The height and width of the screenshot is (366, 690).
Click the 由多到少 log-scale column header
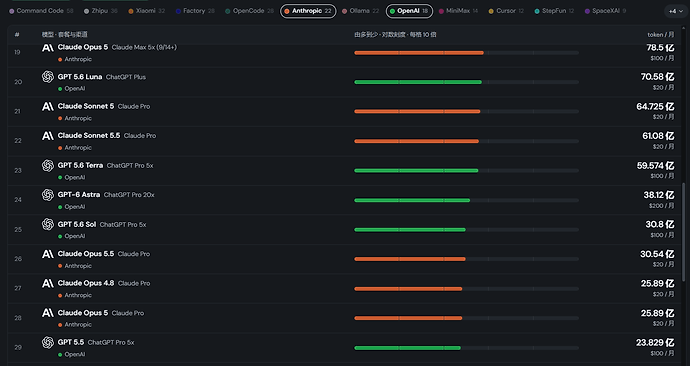[395, 34]
